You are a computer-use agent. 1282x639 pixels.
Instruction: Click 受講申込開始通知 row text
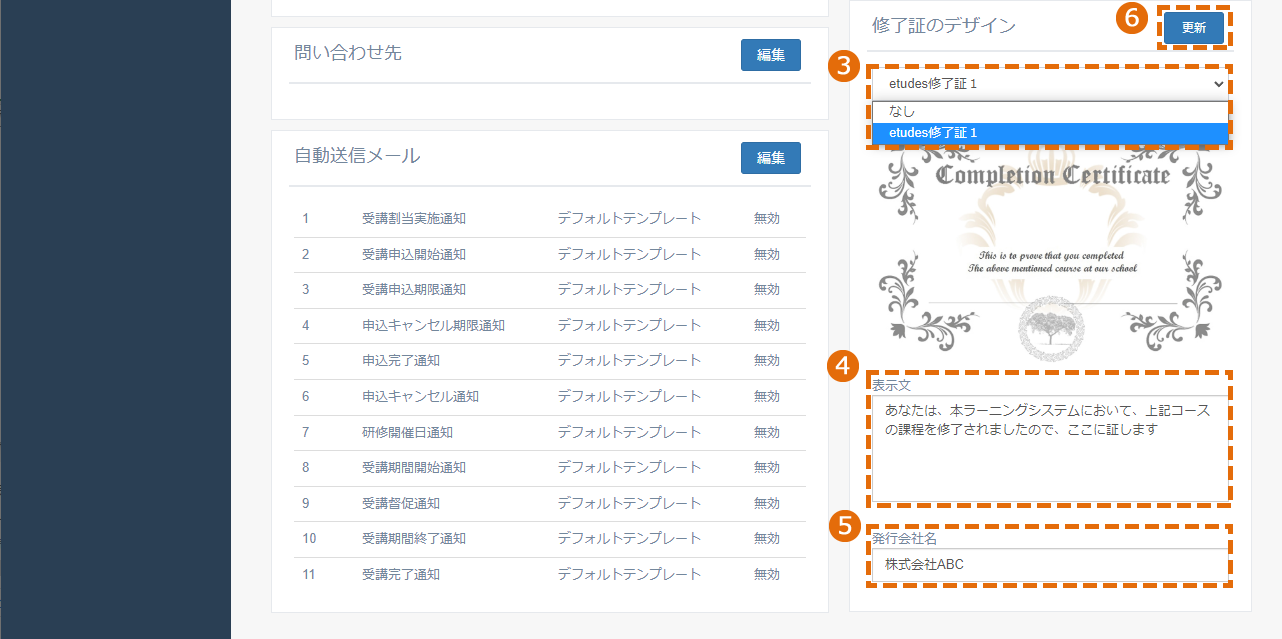(x=414, y=255)
